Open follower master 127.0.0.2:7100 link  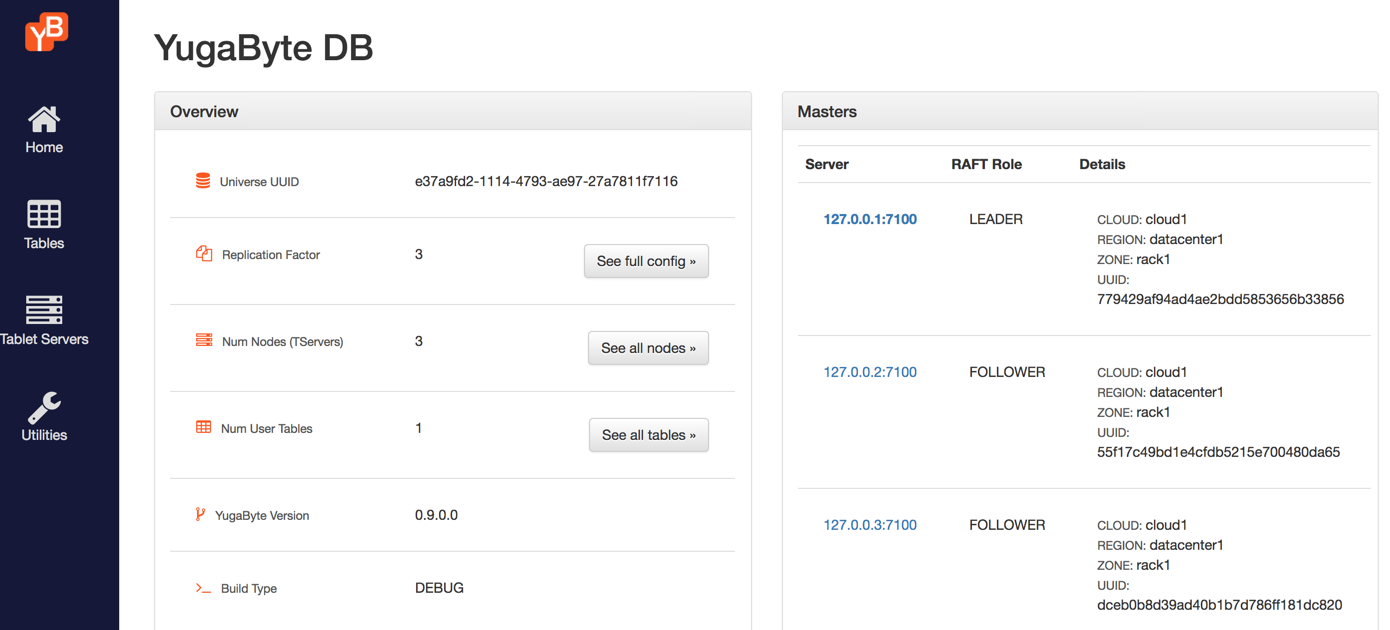pos(870,372)
